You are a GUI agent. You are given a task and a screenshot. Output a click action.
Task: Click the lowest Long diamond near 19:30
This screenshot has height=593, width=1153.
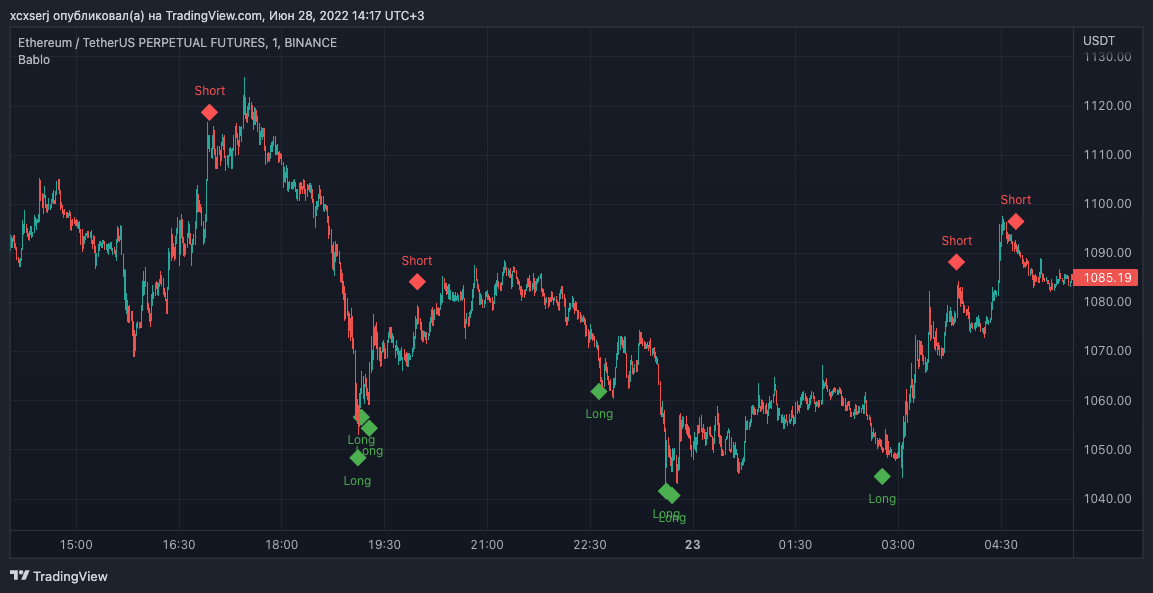tap(358, 458)
